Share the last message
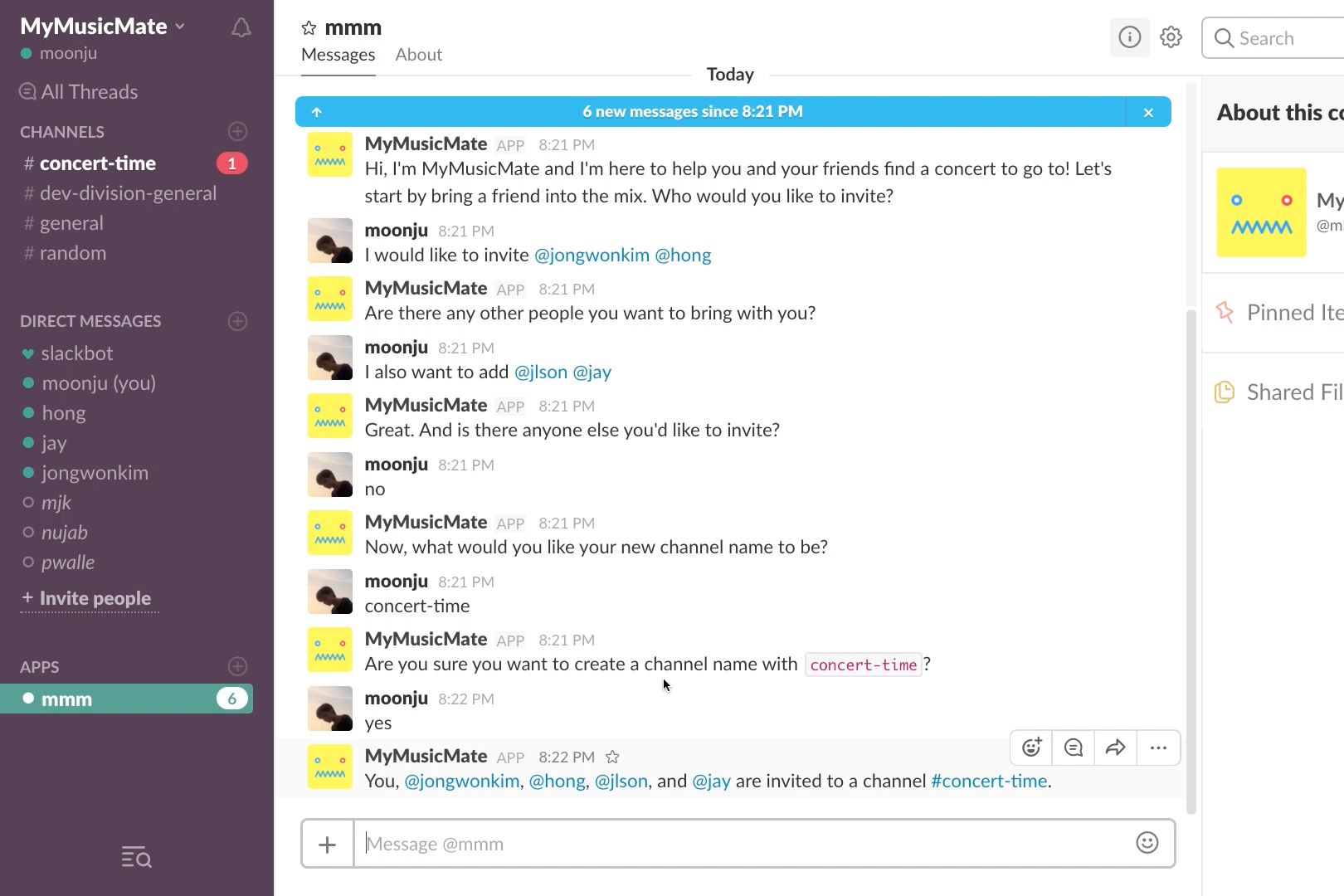The width and height of the screenshot is (1344, 896). pos(1116,747)
